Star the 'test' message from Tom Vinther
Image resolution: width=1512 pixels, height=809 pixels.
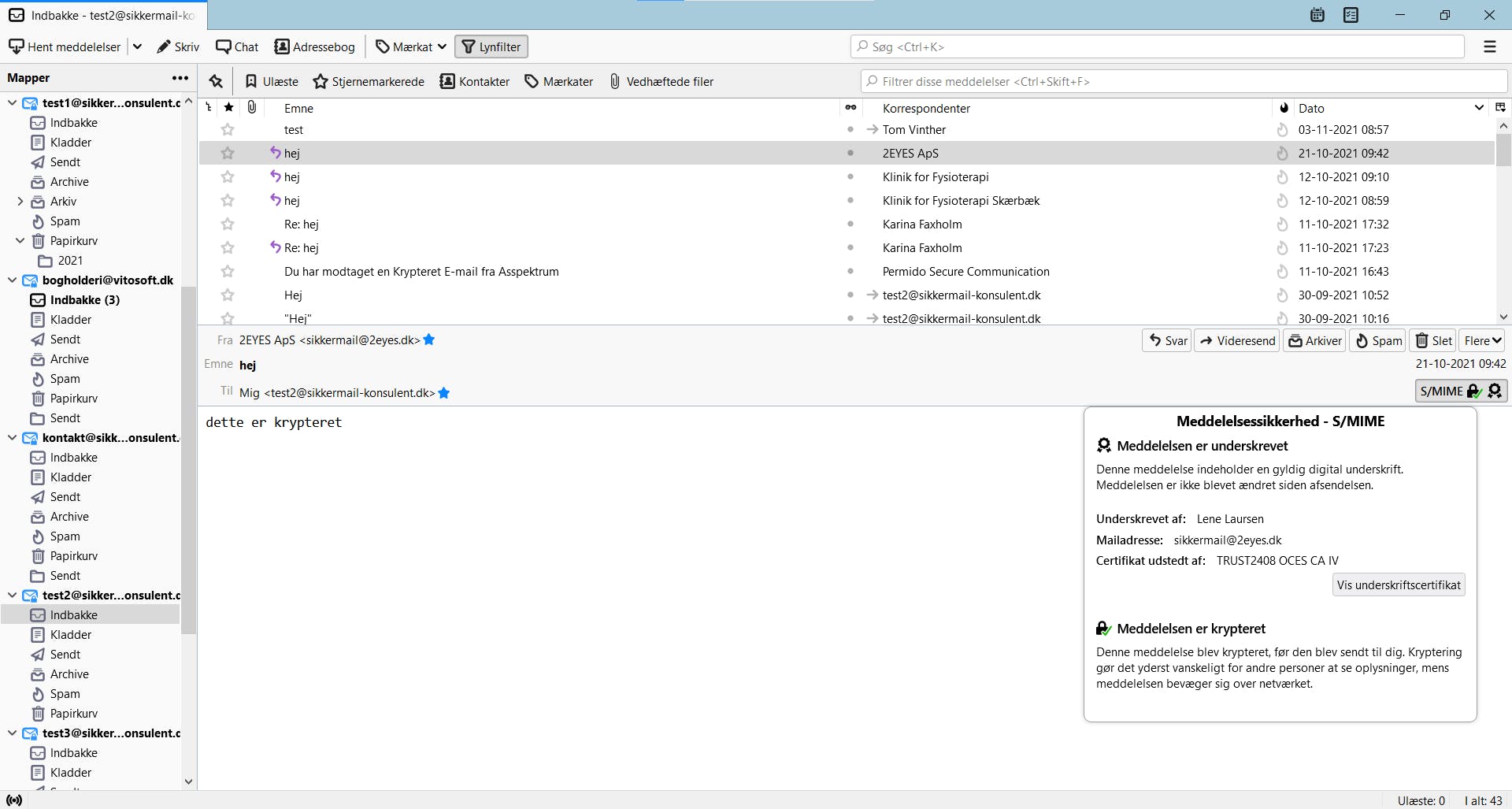(228, 130)
